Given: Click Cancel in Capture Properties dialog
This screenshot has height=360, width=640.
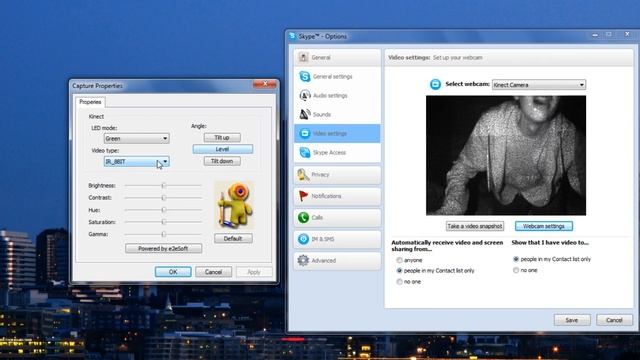Looking at the screenshot, I should (213, 272).
